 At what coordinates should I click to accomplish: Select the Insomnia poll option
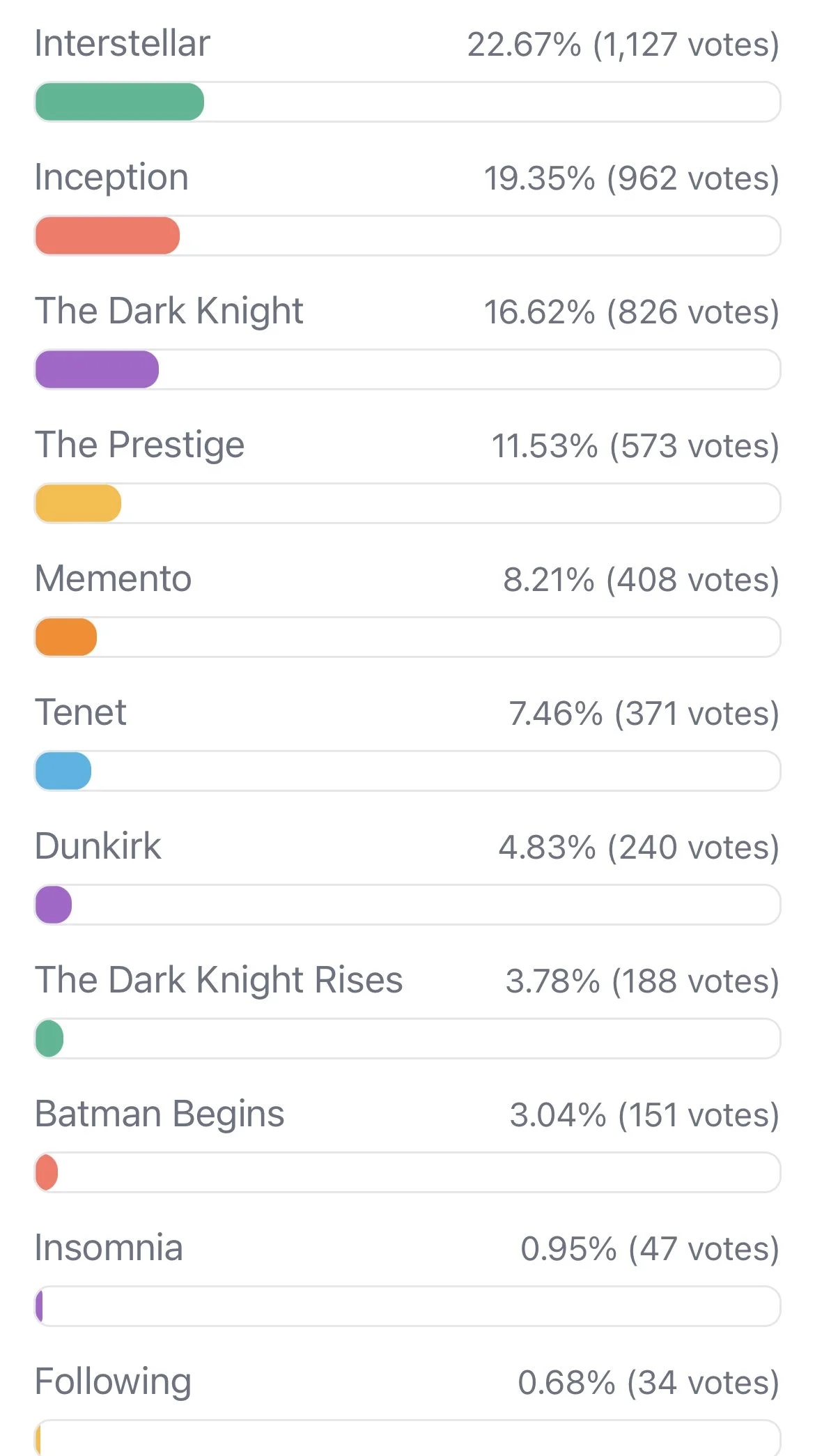tap(109, 1248)
